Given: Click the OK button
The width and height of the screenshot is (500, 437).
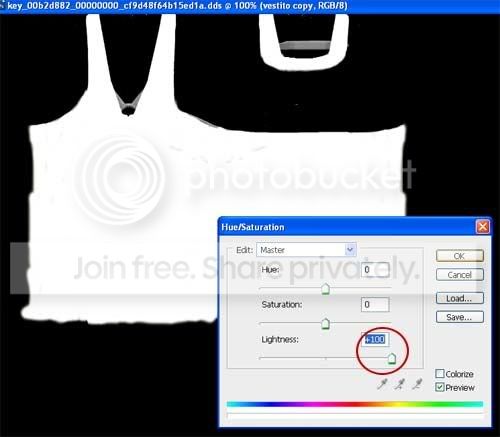Looking at the screenshot, I should 459,256.
